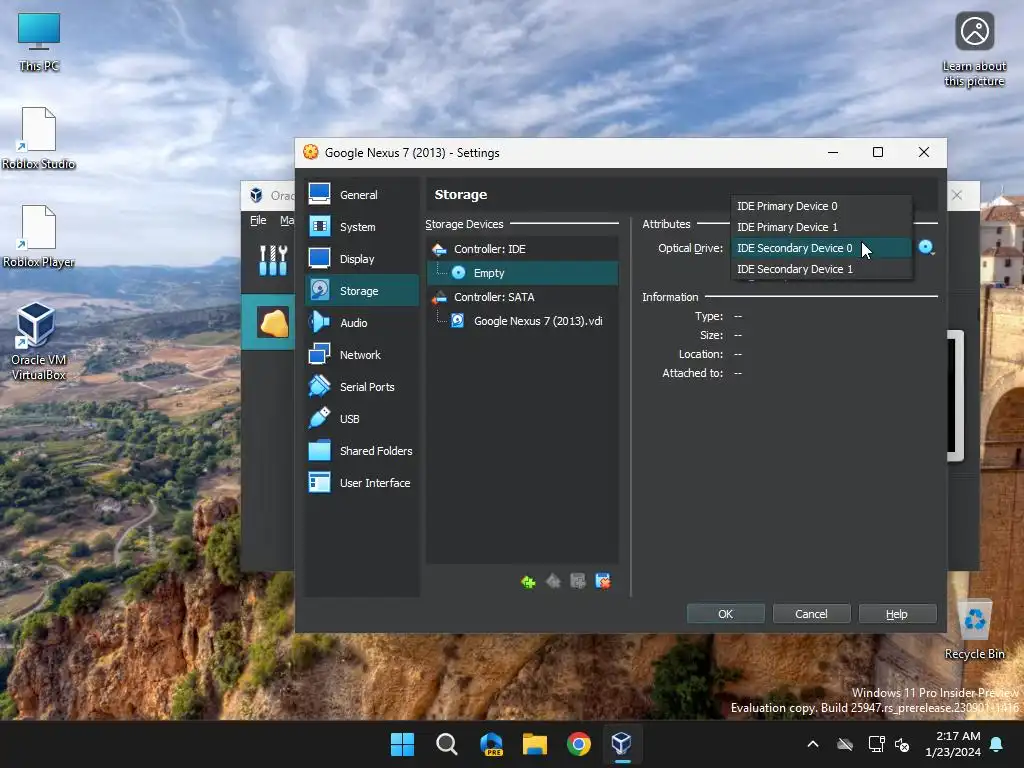This screenshot has height=768, width=1024.
Task: Click the network tray icon
Action: (876, 744)
